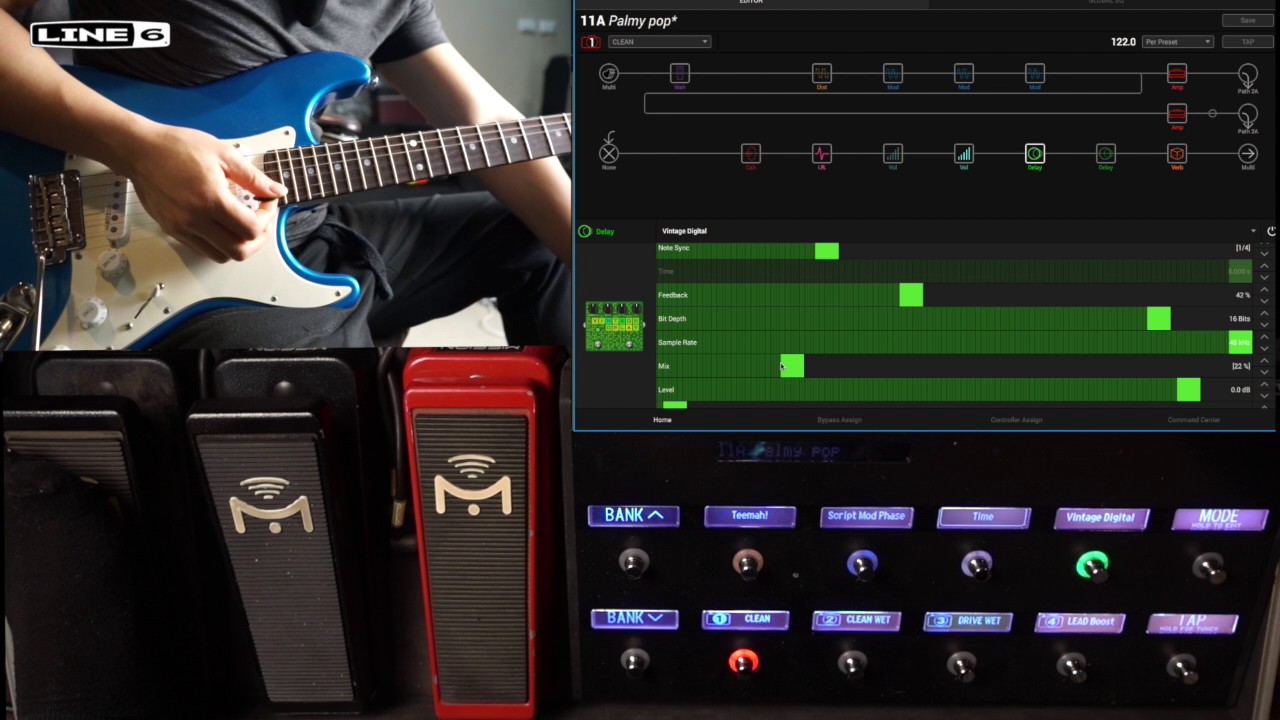Select the Multi input block on path 1
This screenshot has width=1280, height=720.
[x=608, y=73]
